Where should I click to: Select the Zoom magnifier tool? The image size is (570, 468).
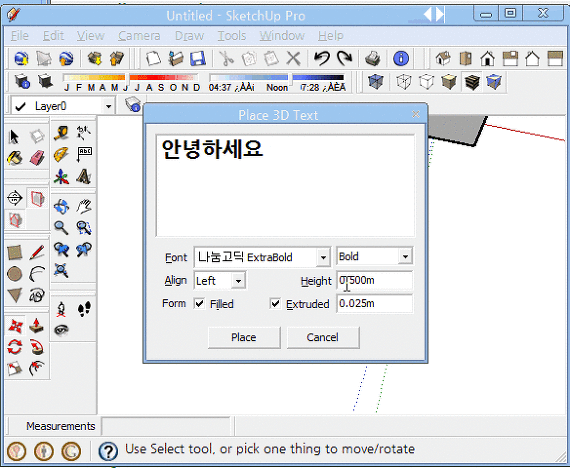pos(61,228)
